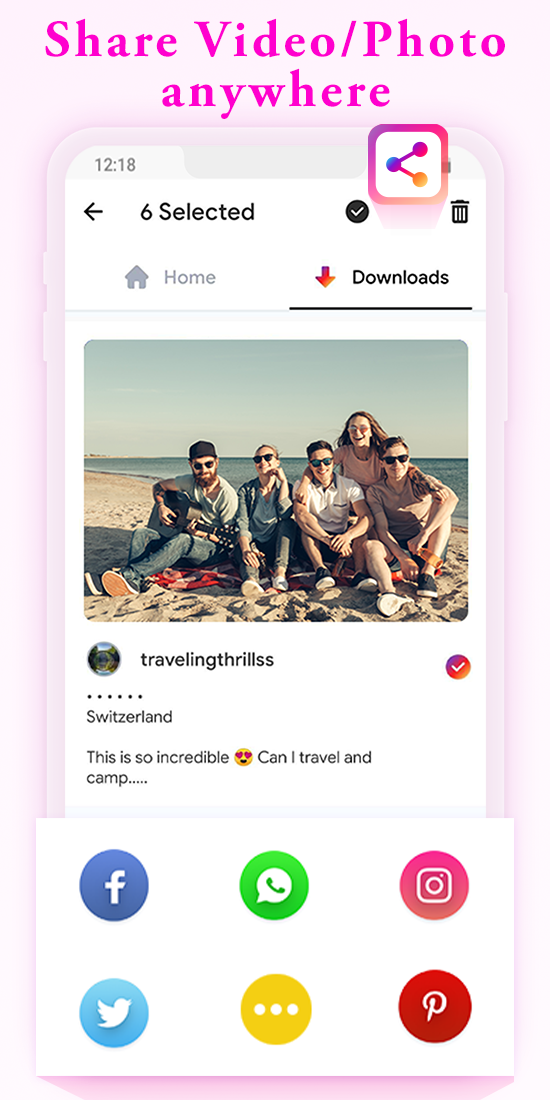550x1100 pixels.
Task: Share to Facebook
Action: pyautogui.click(x=114, y=885)
